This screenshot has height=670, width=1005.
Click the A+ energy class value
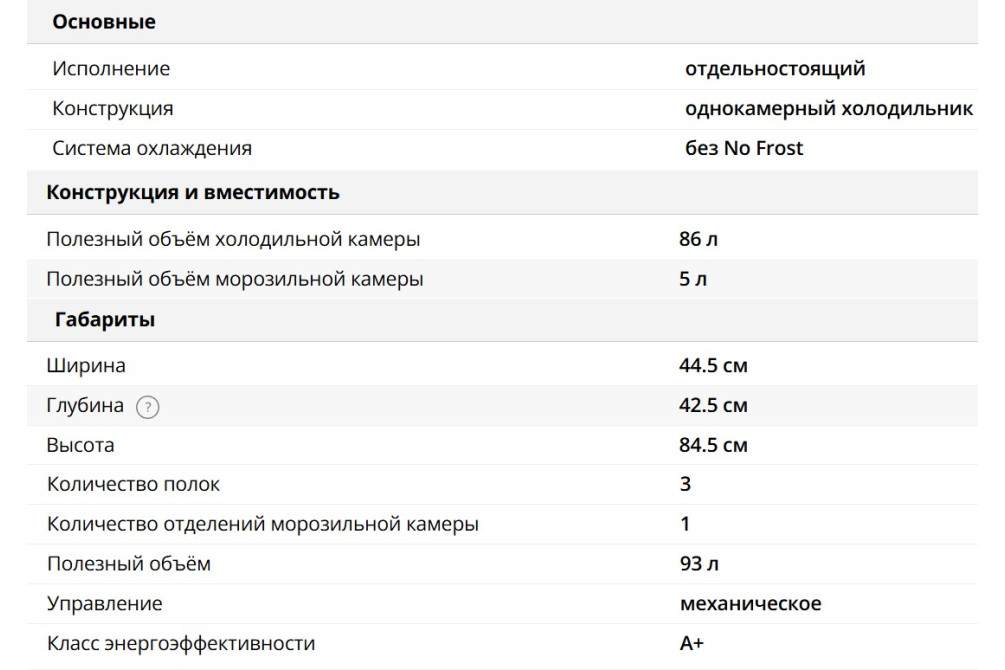[x=691, y=644]
